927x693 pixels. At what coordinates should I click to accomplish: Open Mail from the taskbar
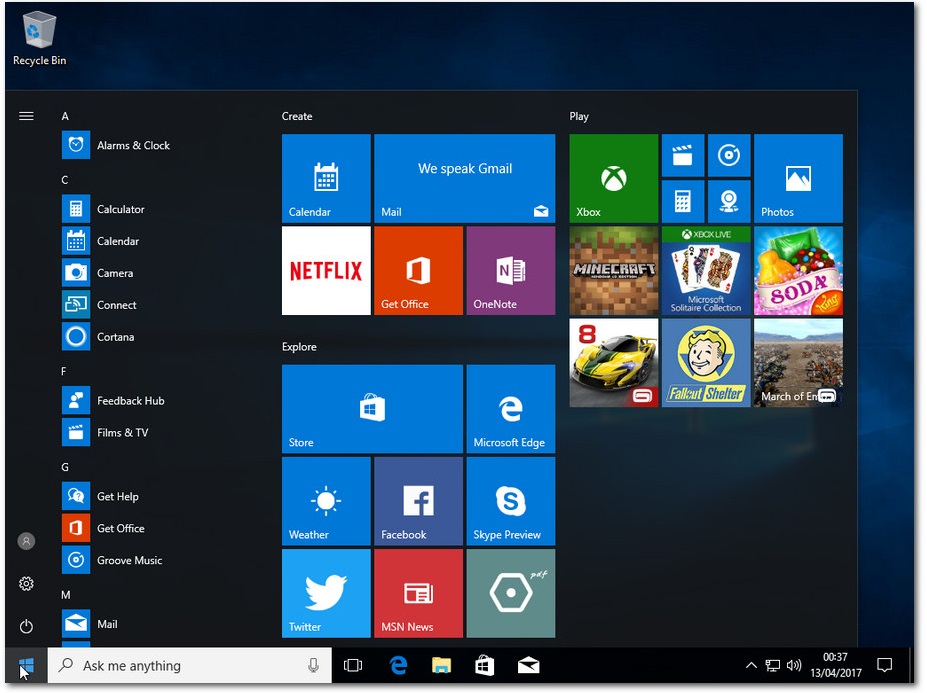tap(528, 666)
